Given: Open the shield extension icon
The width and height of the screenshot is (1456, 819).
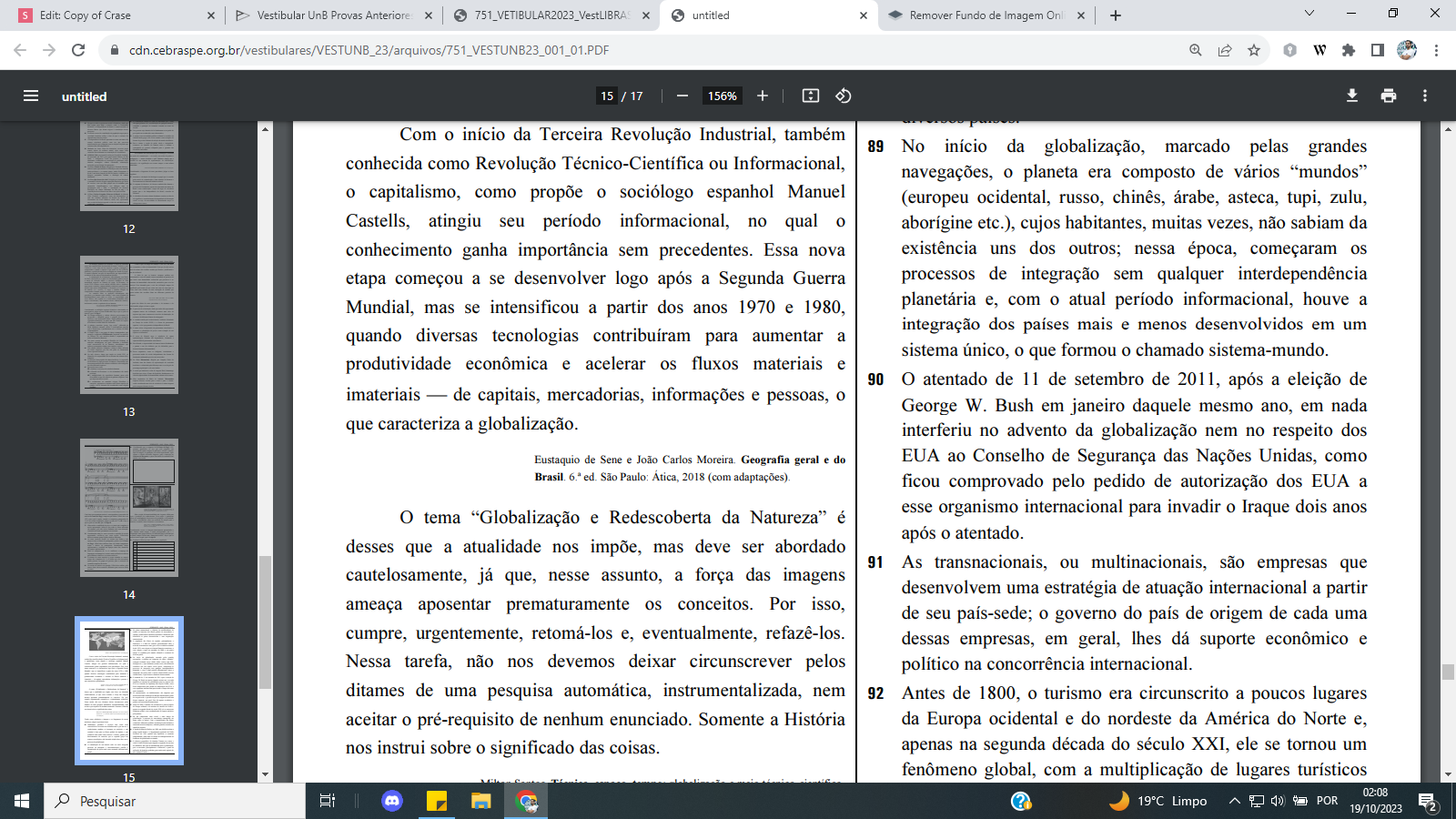Looking at the screenshot, I should pyautogui.click(x=1289, y=50).
